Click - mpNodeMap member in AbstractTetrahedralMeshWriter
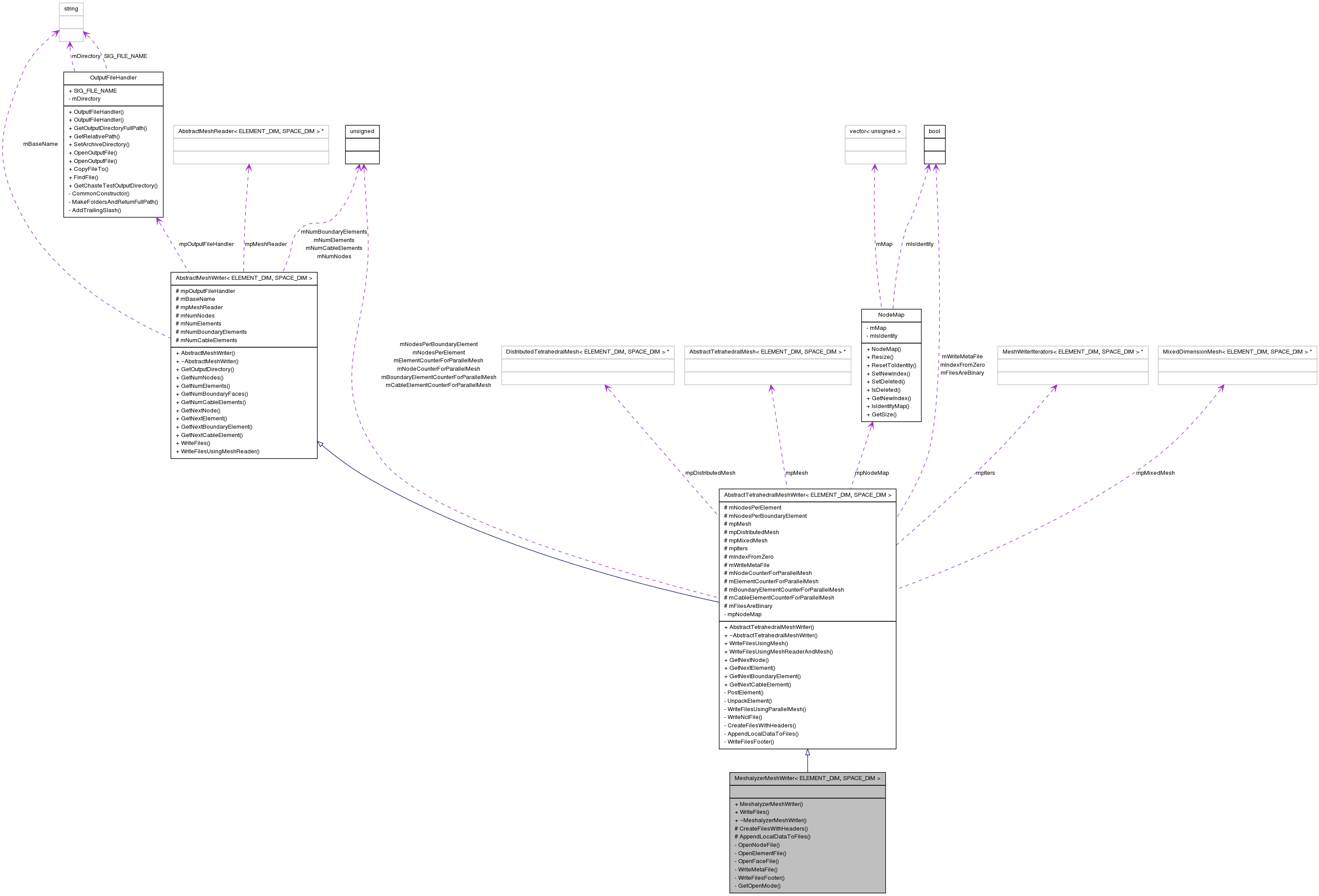This screenshot has height=896, width=1319. point(743,614)
